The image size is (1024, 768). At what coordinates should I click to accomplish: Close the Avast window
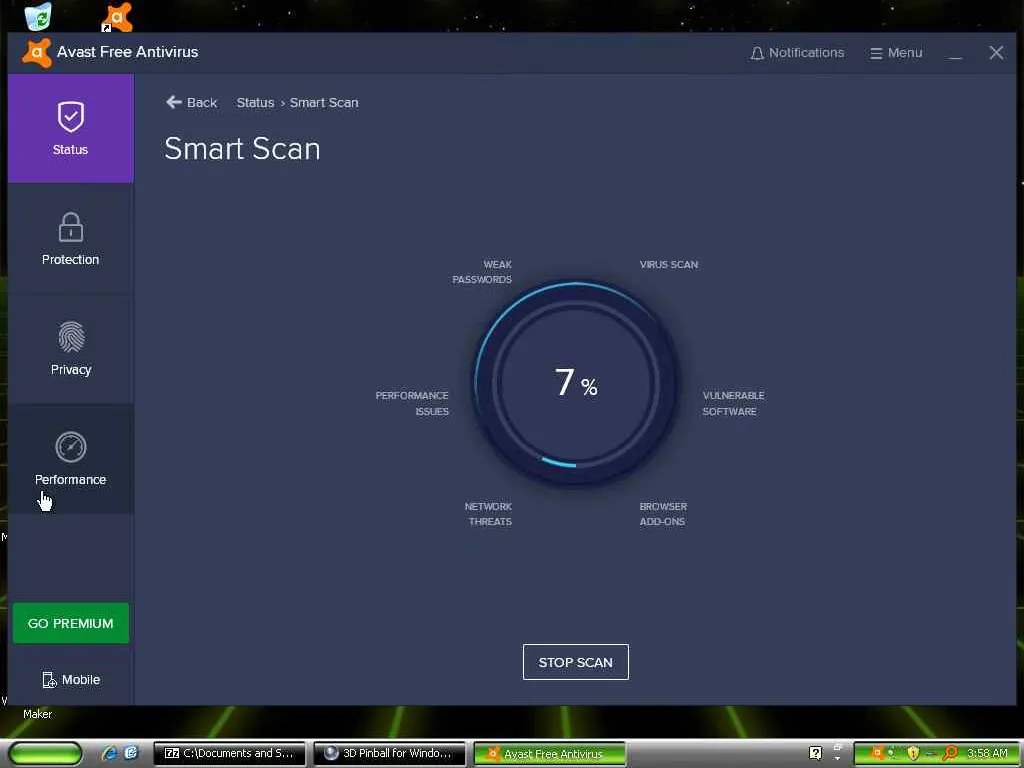(x=997, y=53)
